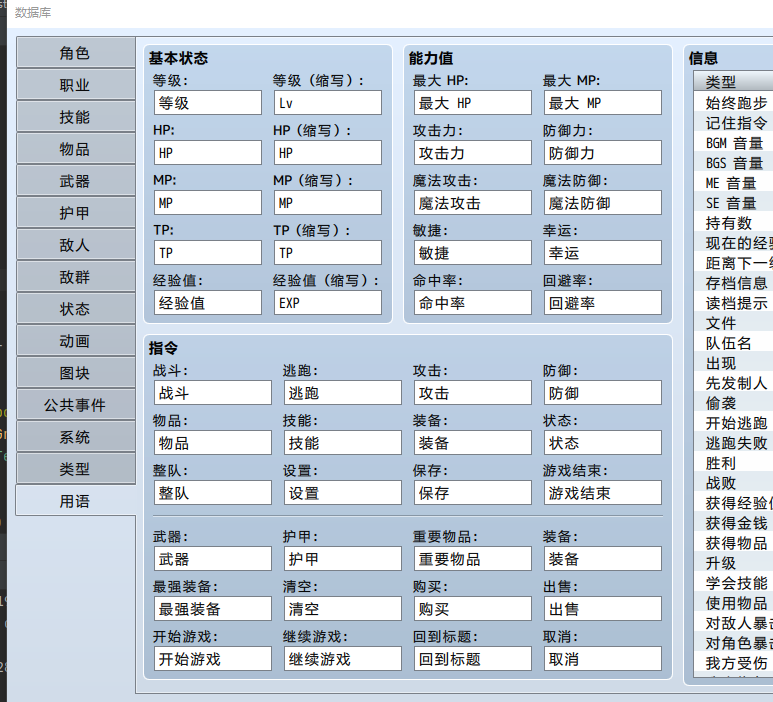Viewport: 773px width, 702px height.
Task: Click the 等级 input field
Action: 208,103
